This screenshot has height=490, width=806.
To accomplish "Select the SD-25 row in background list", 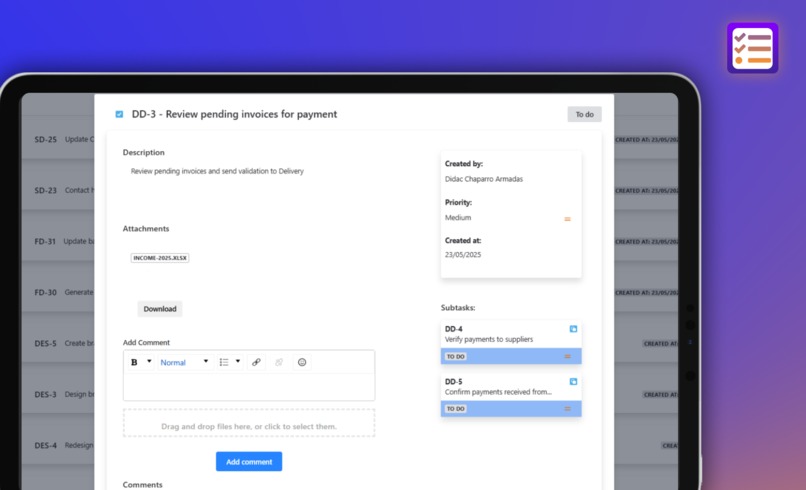I will (58, 139).
